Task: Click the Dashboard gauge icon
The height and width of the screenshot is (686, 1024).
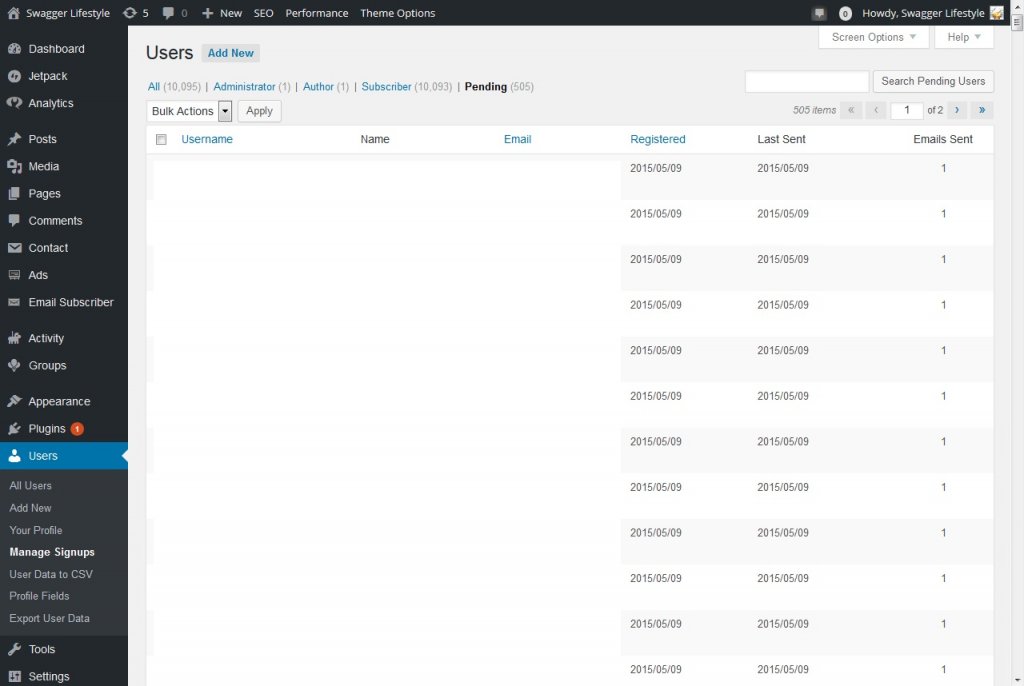Action: pos(14,49)
